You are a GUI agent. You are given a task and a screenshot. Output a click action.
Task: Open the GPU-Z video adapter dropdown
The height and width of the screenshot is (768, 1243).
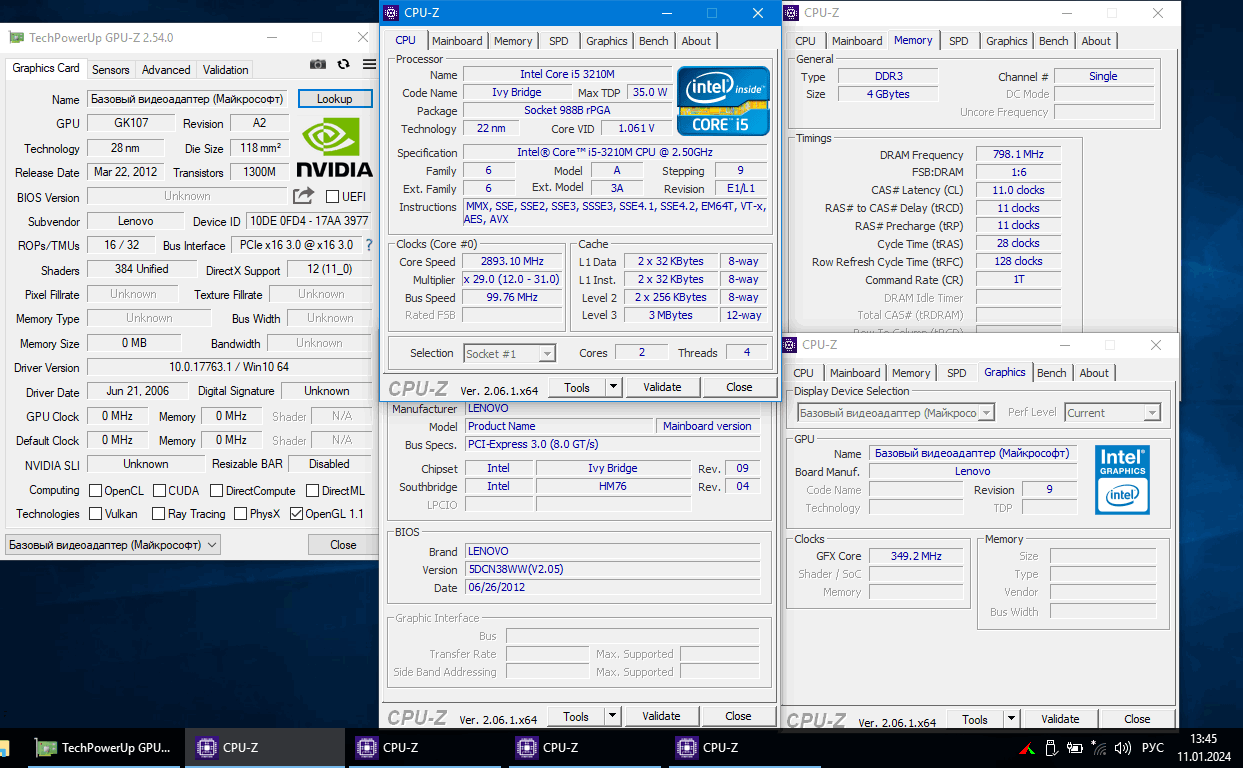113,545
